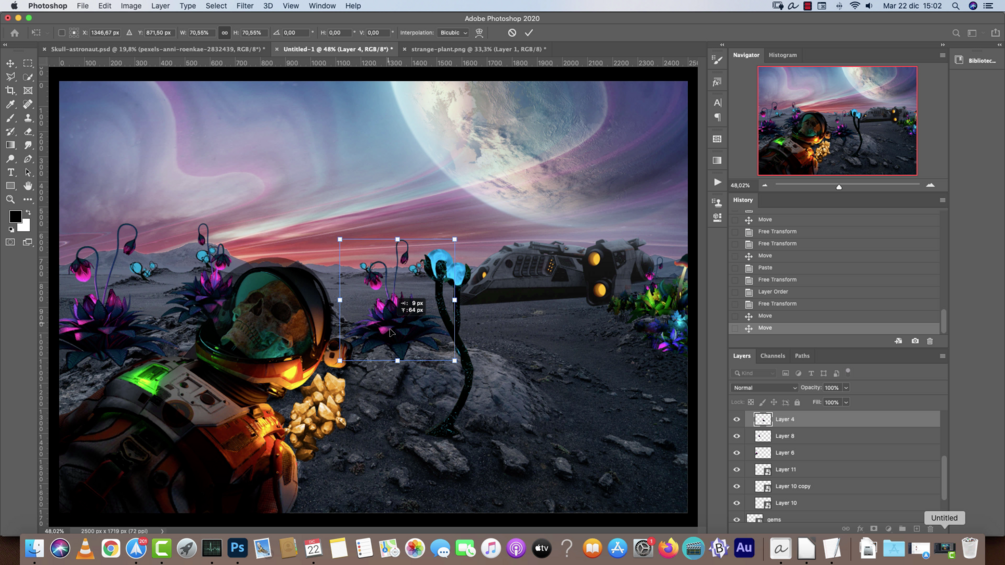The image size is (1005, 565).
Task: Open the Layers panel menu
Action: point(942,356)
